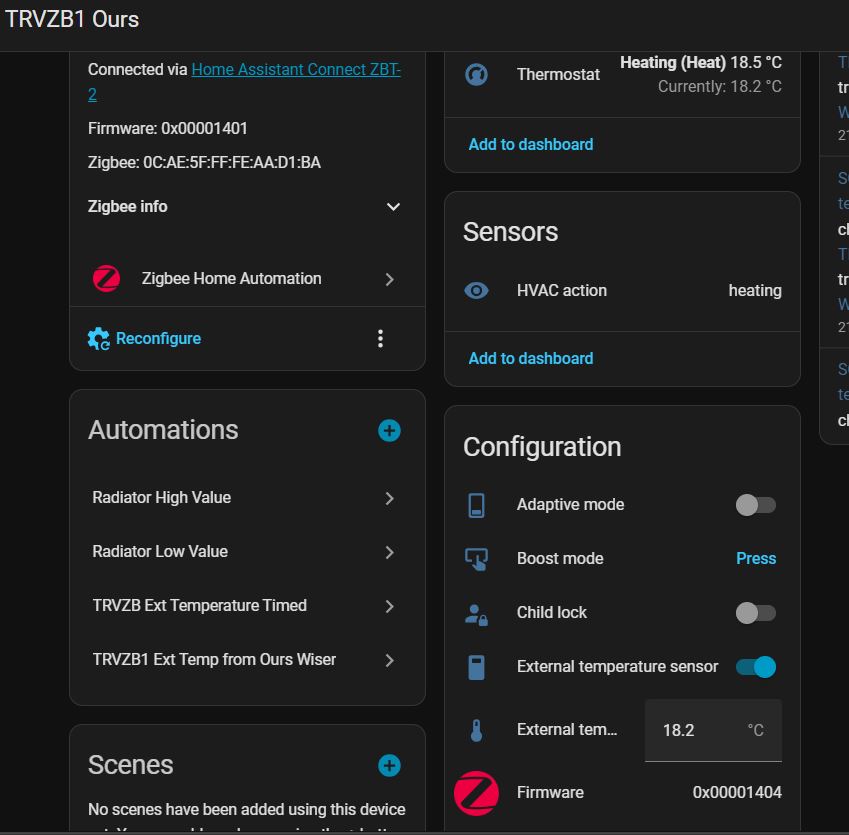The height and width of the screenshot is (835, 849).
Task: Add a new scene with plus icon
Action: [x=389, y=766]
